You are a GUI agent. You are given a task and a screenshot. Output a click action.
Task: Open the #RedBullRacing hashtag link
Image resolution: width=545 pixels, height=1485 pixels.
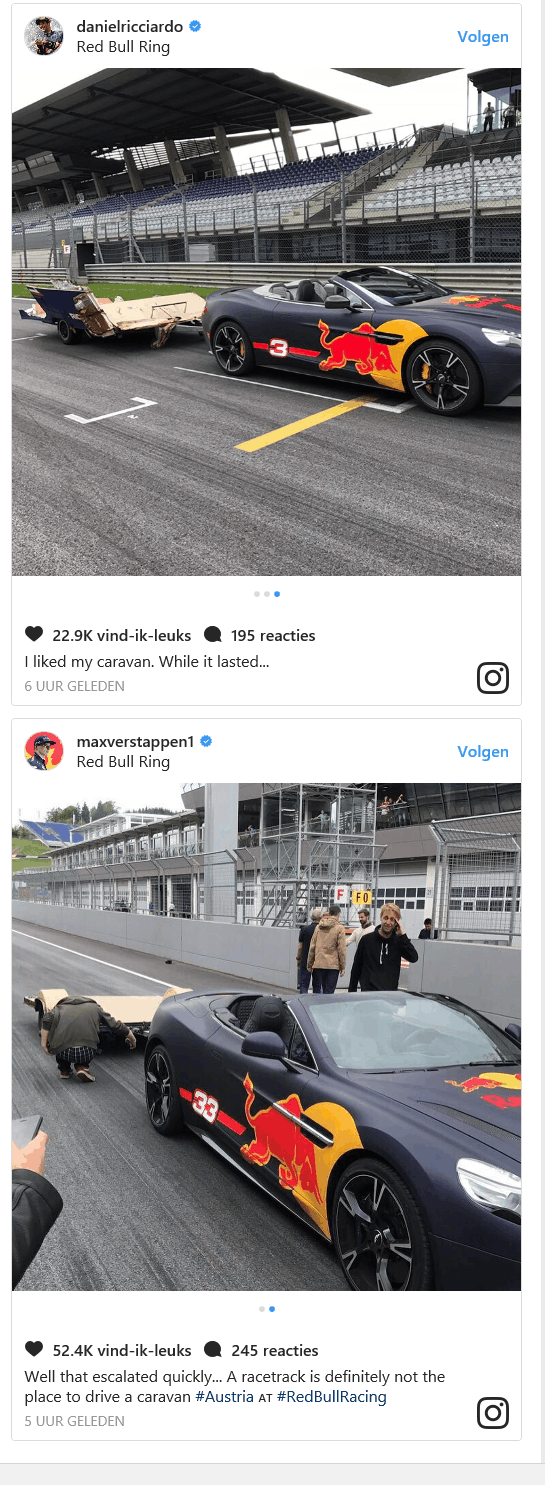click(x=332, y=1397)
